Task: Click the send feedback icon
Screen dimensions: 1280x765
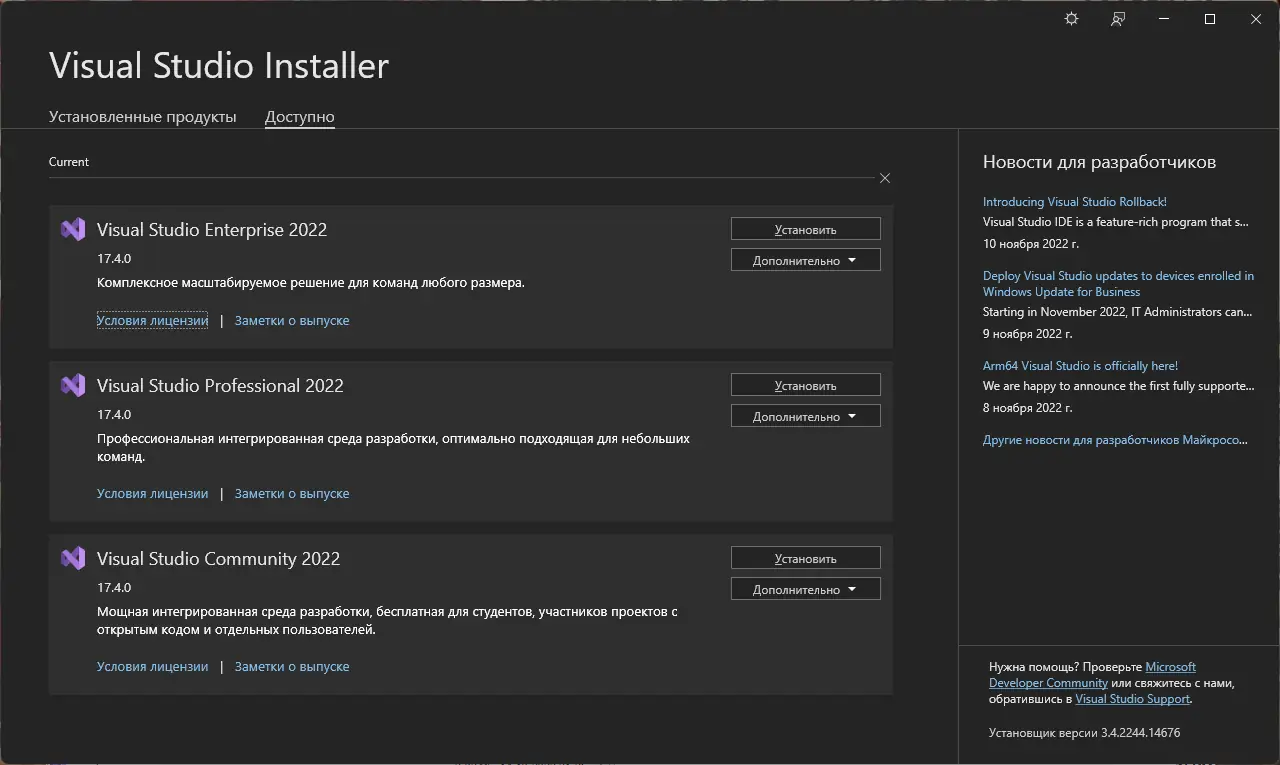Action: 1118,19
